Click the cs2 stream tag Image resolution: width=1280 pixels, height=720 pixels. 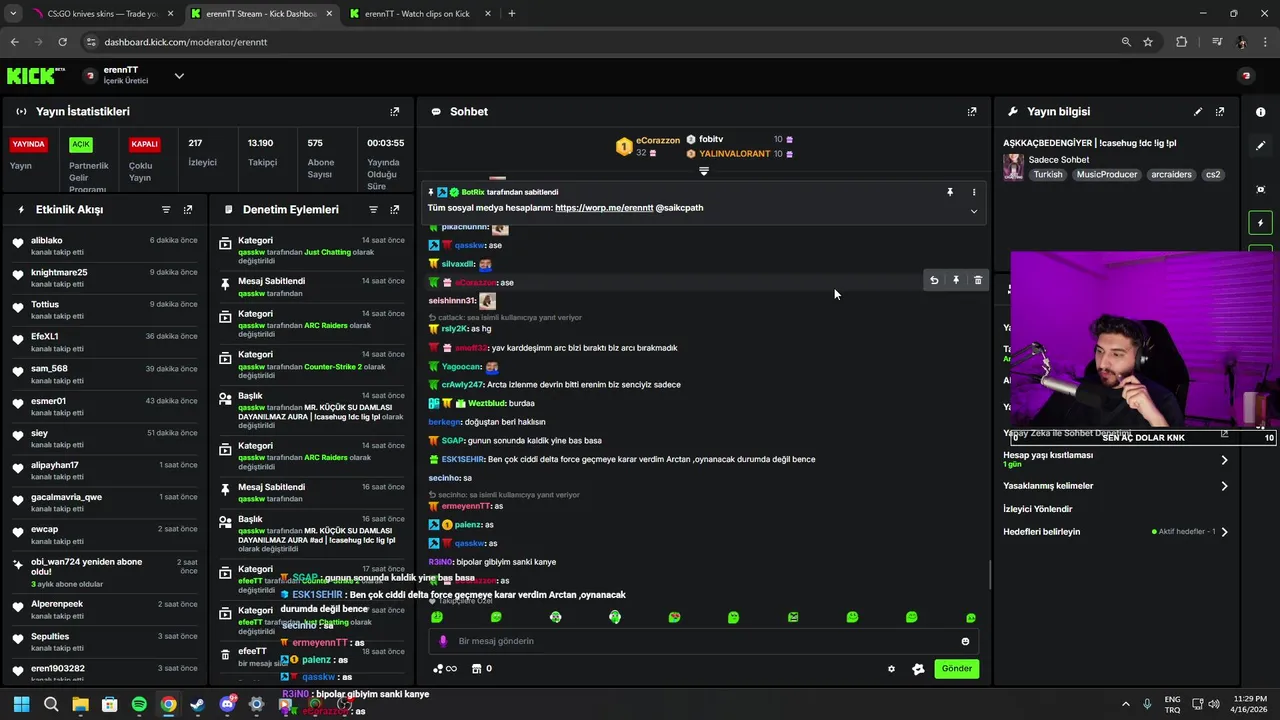click(1213, 175)
